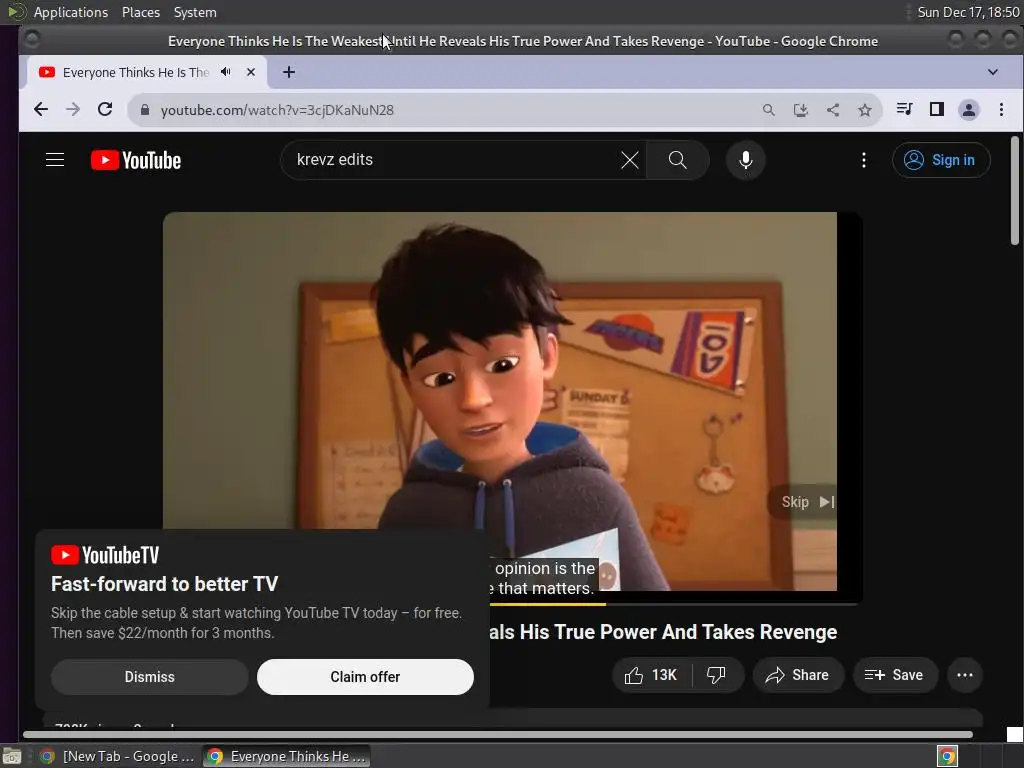
Task: Go back using Chrome's back arrow
Action: coord(40,110)
